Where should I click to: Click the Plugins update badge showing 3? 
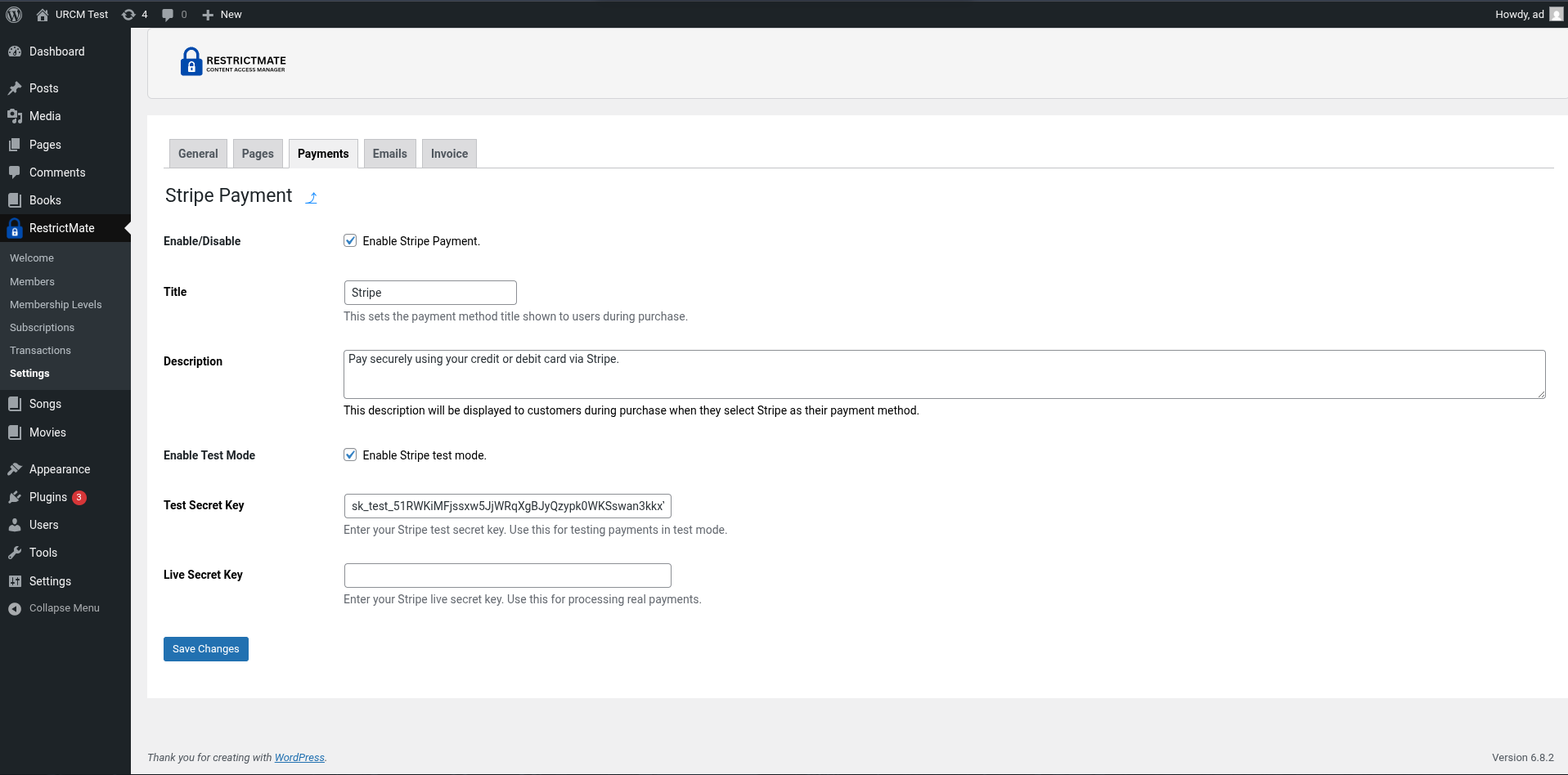79,497
